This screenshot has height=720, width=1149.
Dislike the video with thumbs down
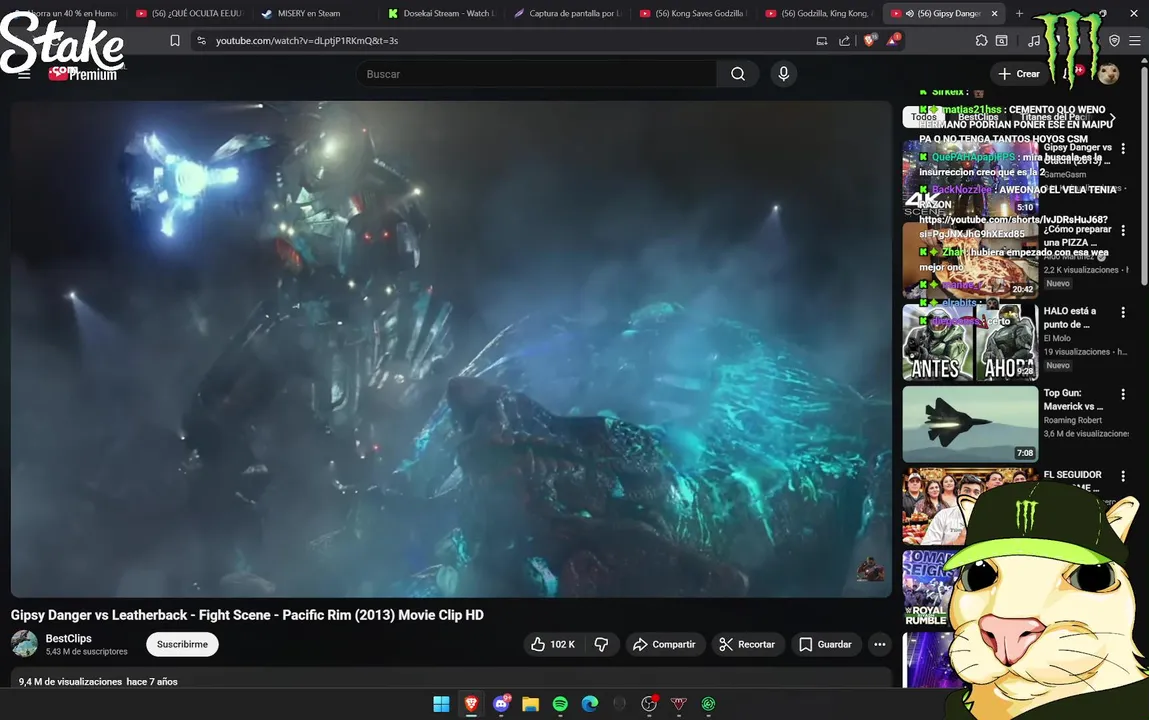coord(602,644)
